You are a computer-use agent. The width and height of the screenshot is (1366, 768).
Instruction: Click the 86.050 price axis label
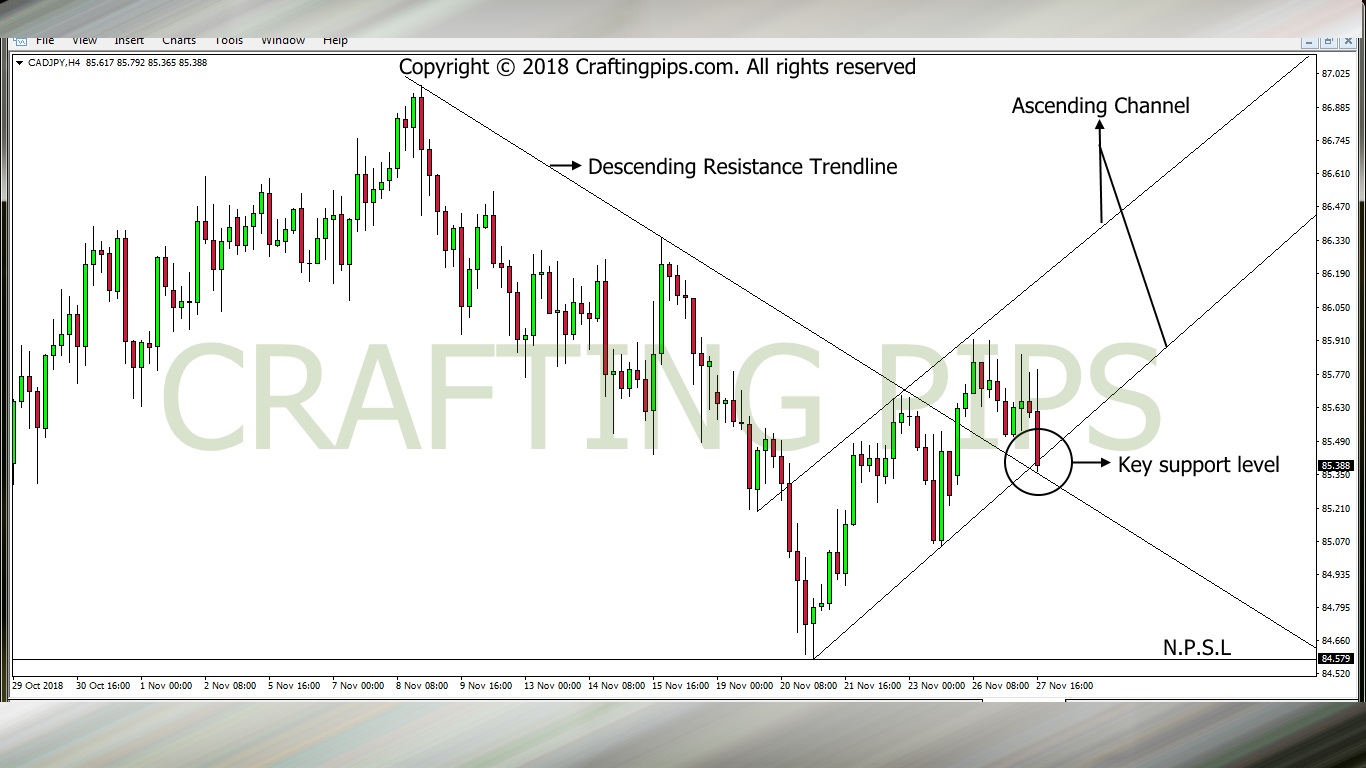(x=1336, y=308)
